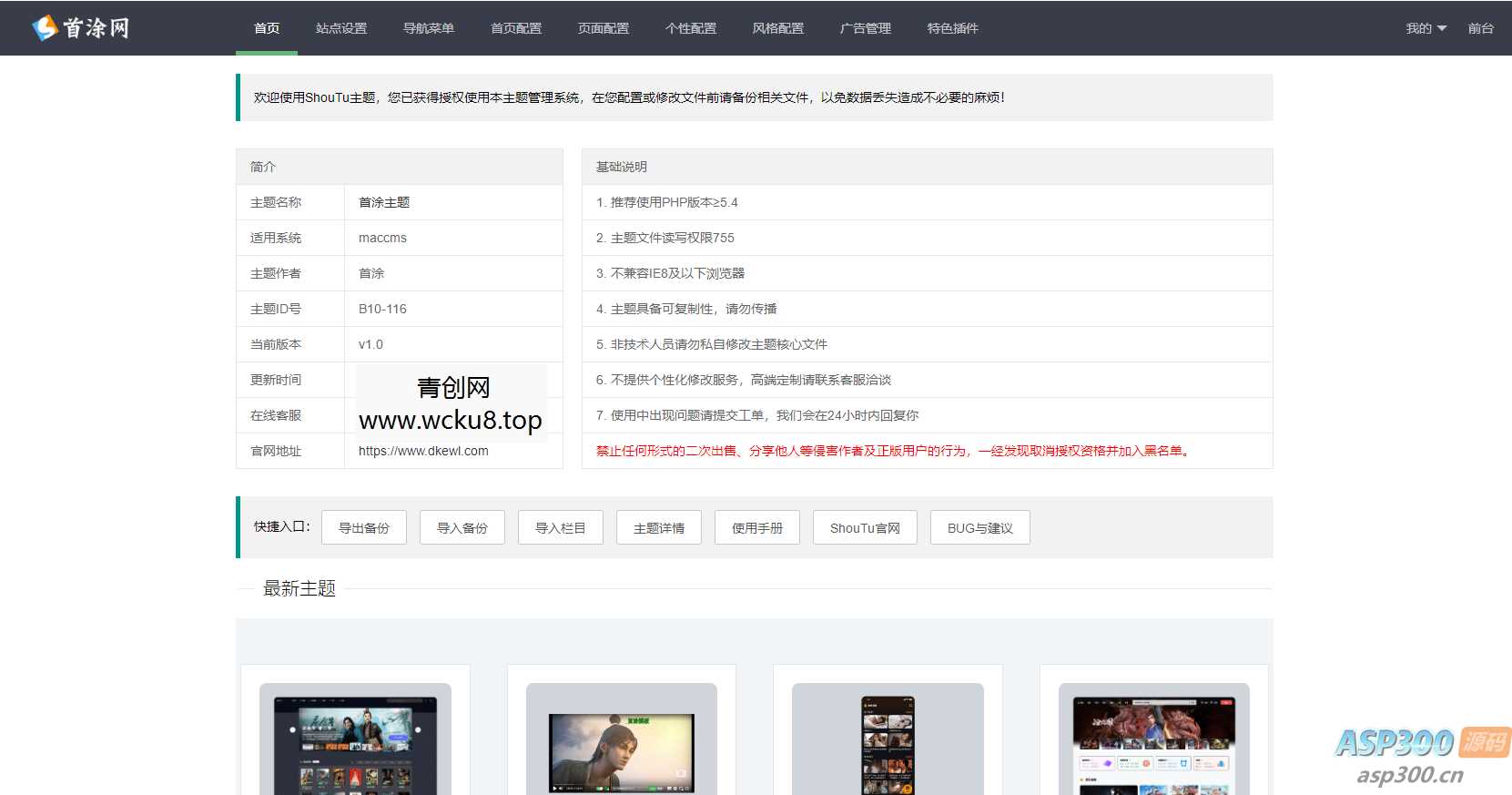Open the 我的 dropdown menu

coord(1426,28)
